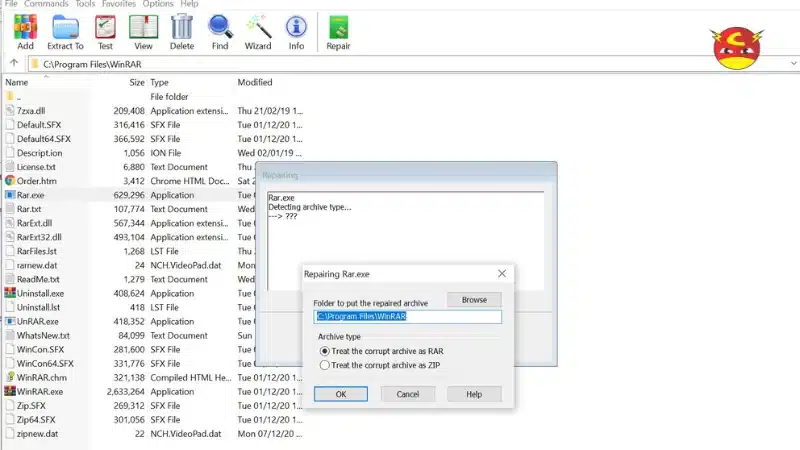This screenshot has width=800, height=450.
Task: Click OK in the Repairing Rar.exe dialog
Action: pos(341,394)
